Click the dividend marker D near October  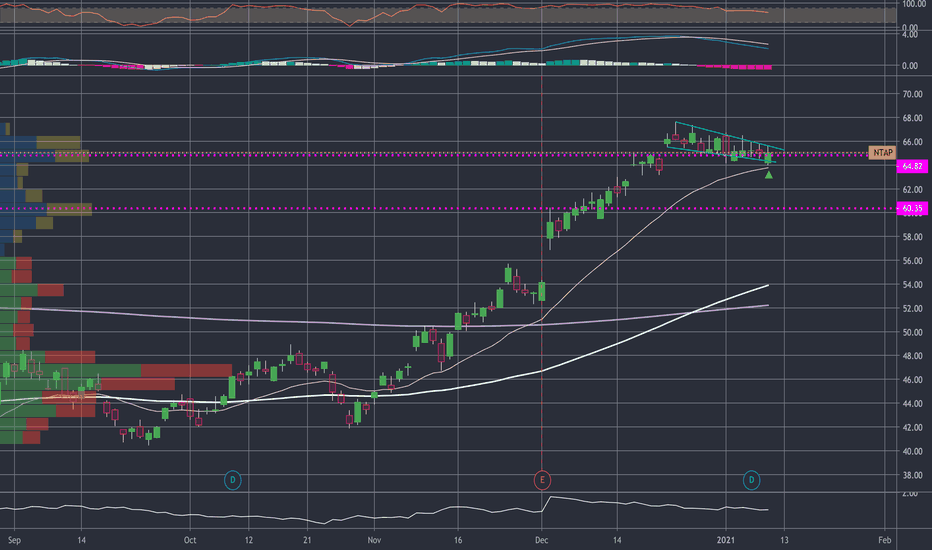232,480
